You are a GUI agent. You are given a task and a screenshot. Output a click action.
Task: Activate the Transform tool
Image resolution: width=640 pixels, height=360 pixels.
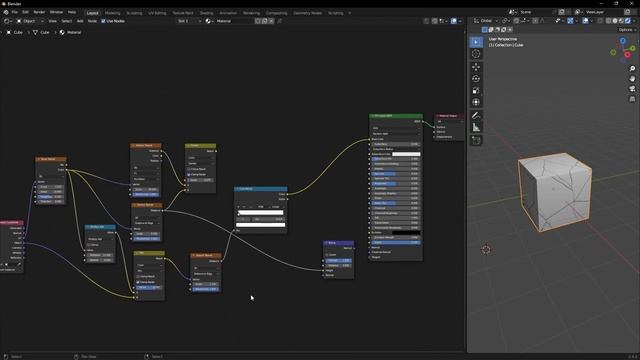pyautogui.click(x=476, y=102)
